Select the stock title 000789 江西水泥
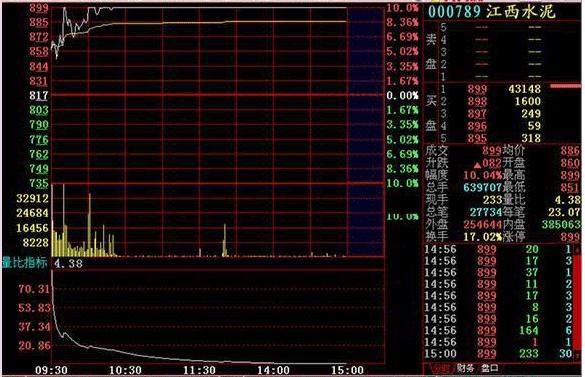Screen dimensions: 585x377 (492, 12)
